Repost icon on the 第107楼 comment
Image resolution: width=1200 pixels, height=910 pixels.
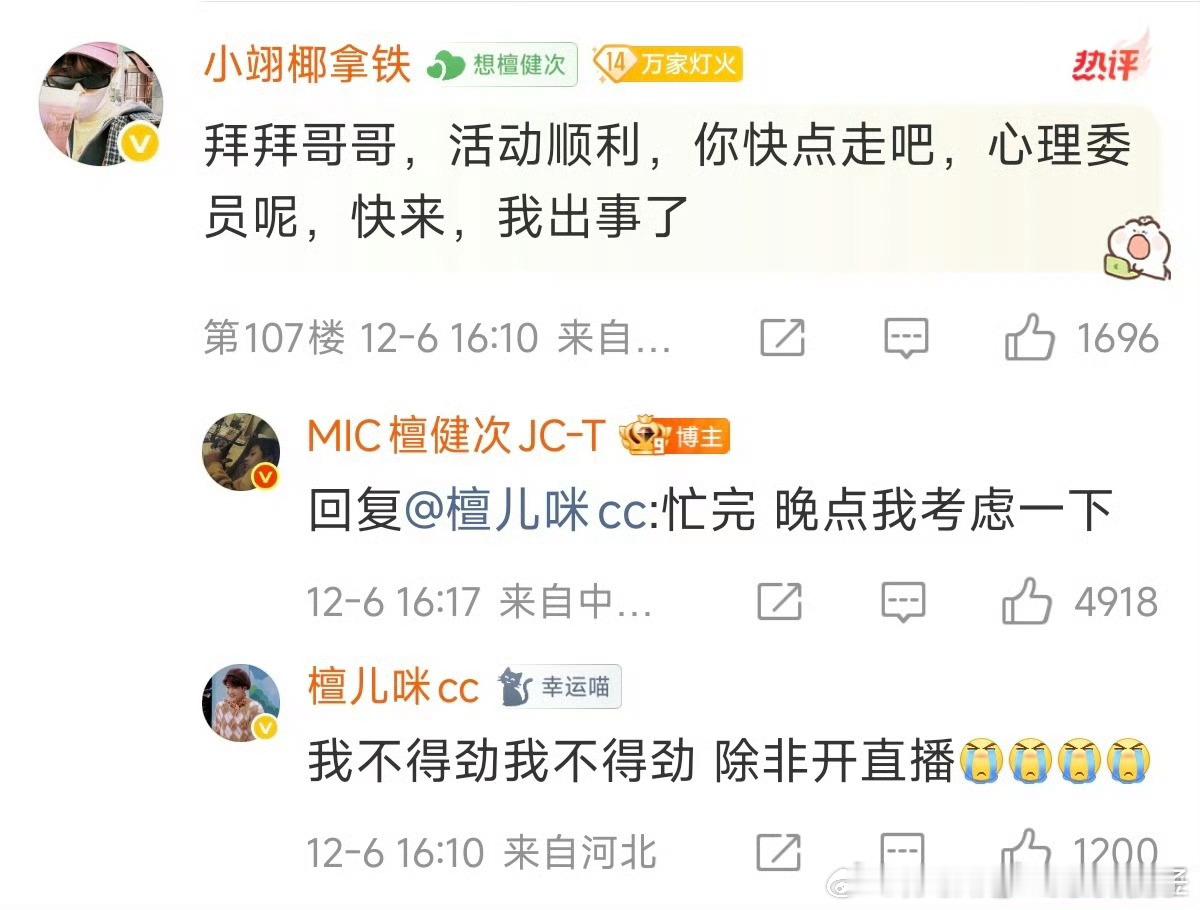[782, 338]
